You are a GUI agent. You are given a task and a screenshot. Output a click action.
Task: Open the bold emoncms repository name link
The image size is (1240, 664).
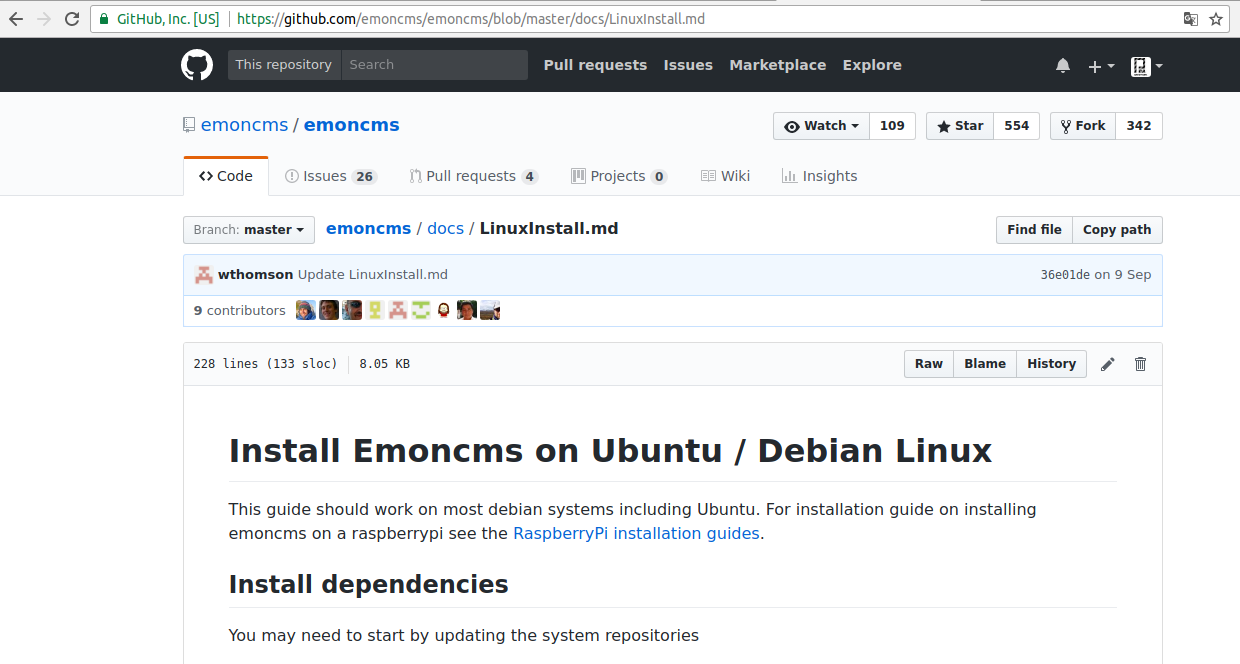[352, 125]
